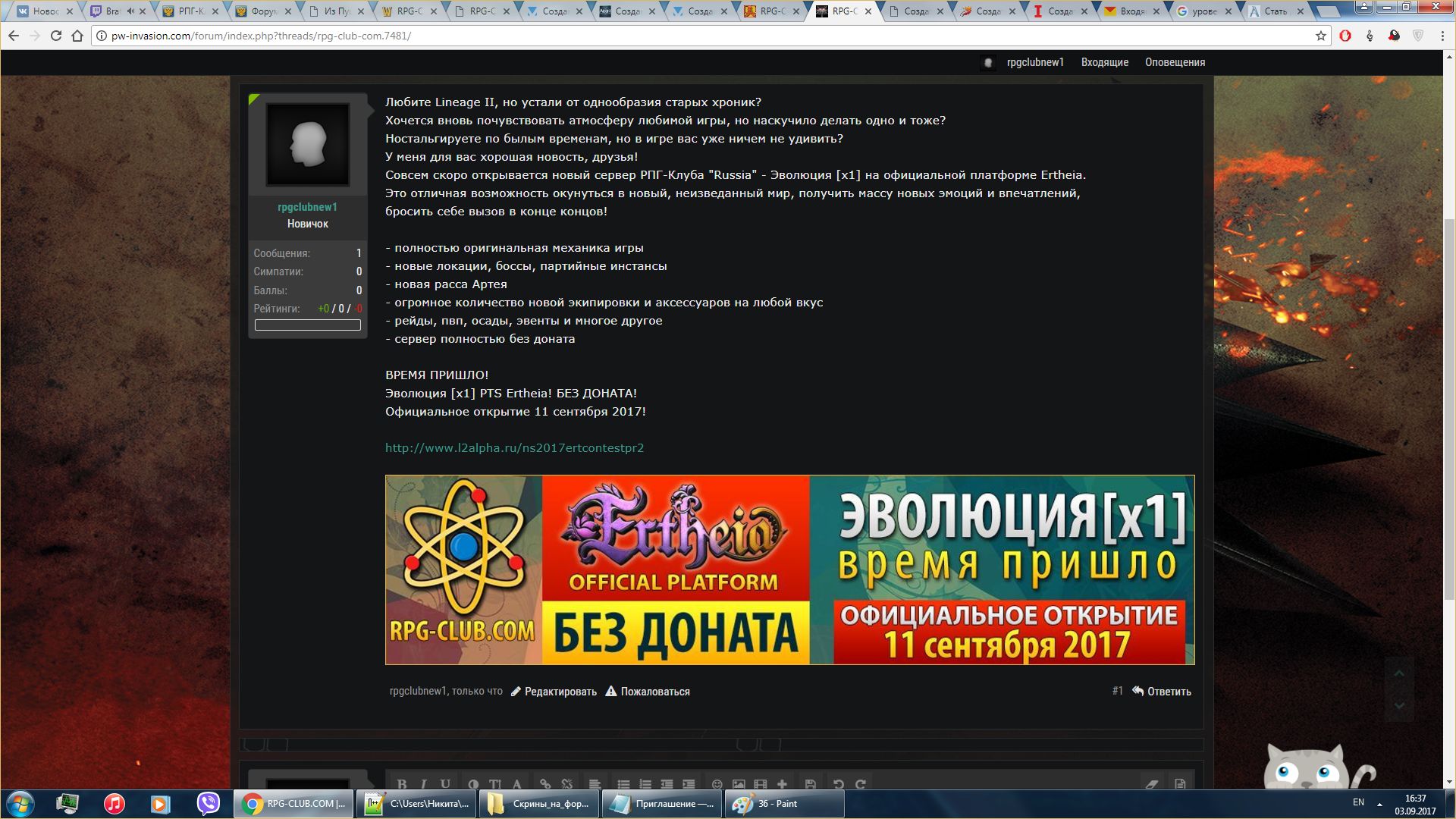This screenshot has height=819, width=1456.
Task: Reload the current forum page
Action: coord(56,36)
